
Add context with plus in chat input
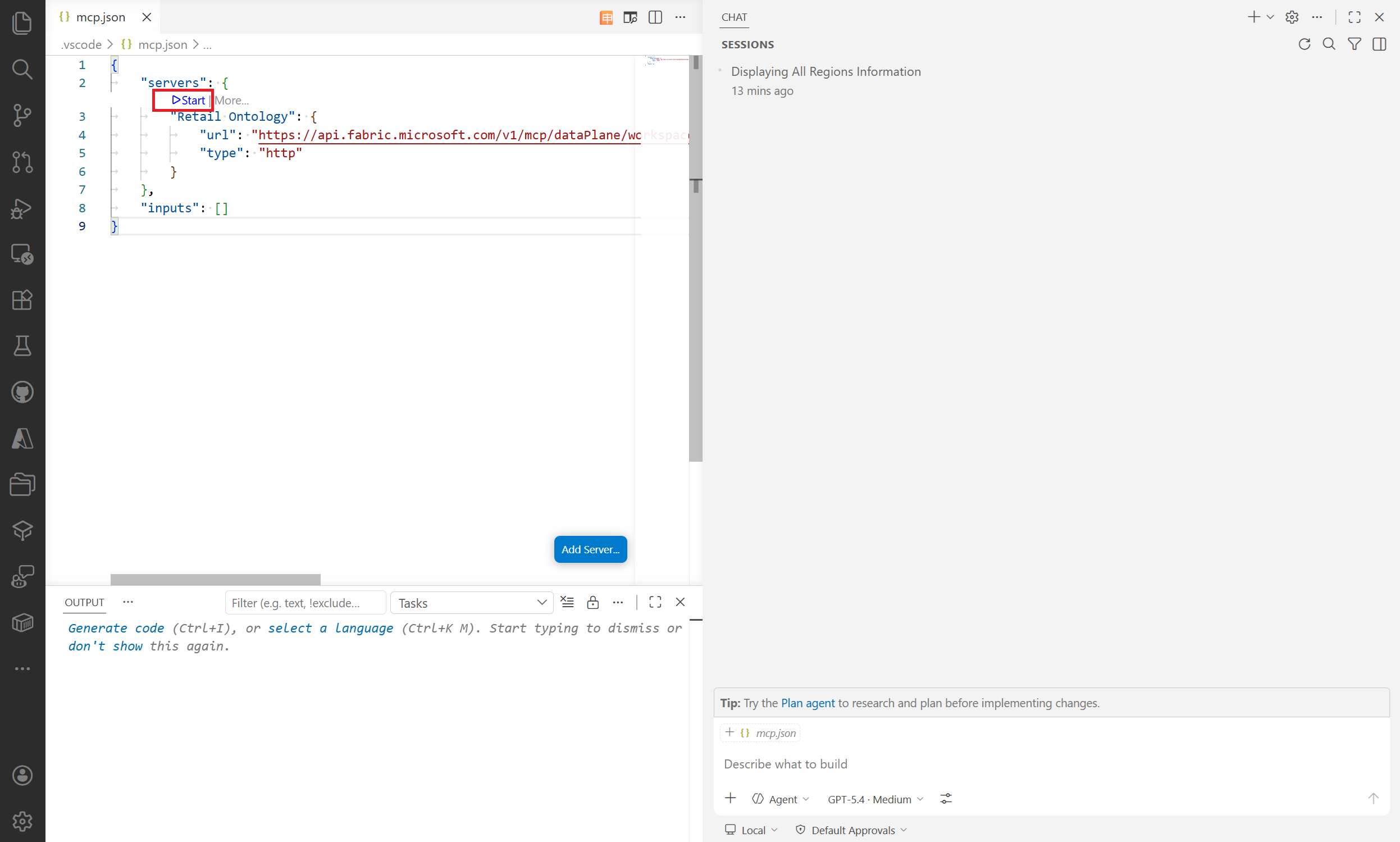(x=731, y=799)
